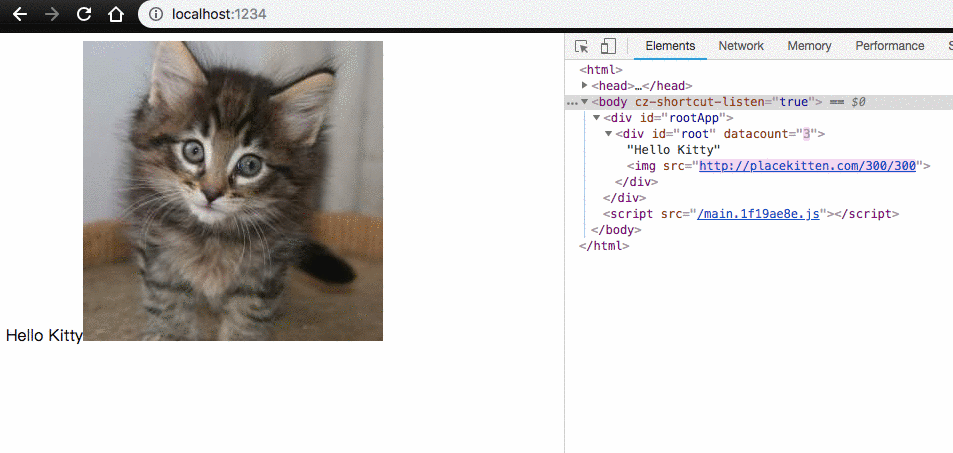This screenshot has width=953, height=453.
Task: Click the ellipsis beside the body node
Action: coord(571,103)
